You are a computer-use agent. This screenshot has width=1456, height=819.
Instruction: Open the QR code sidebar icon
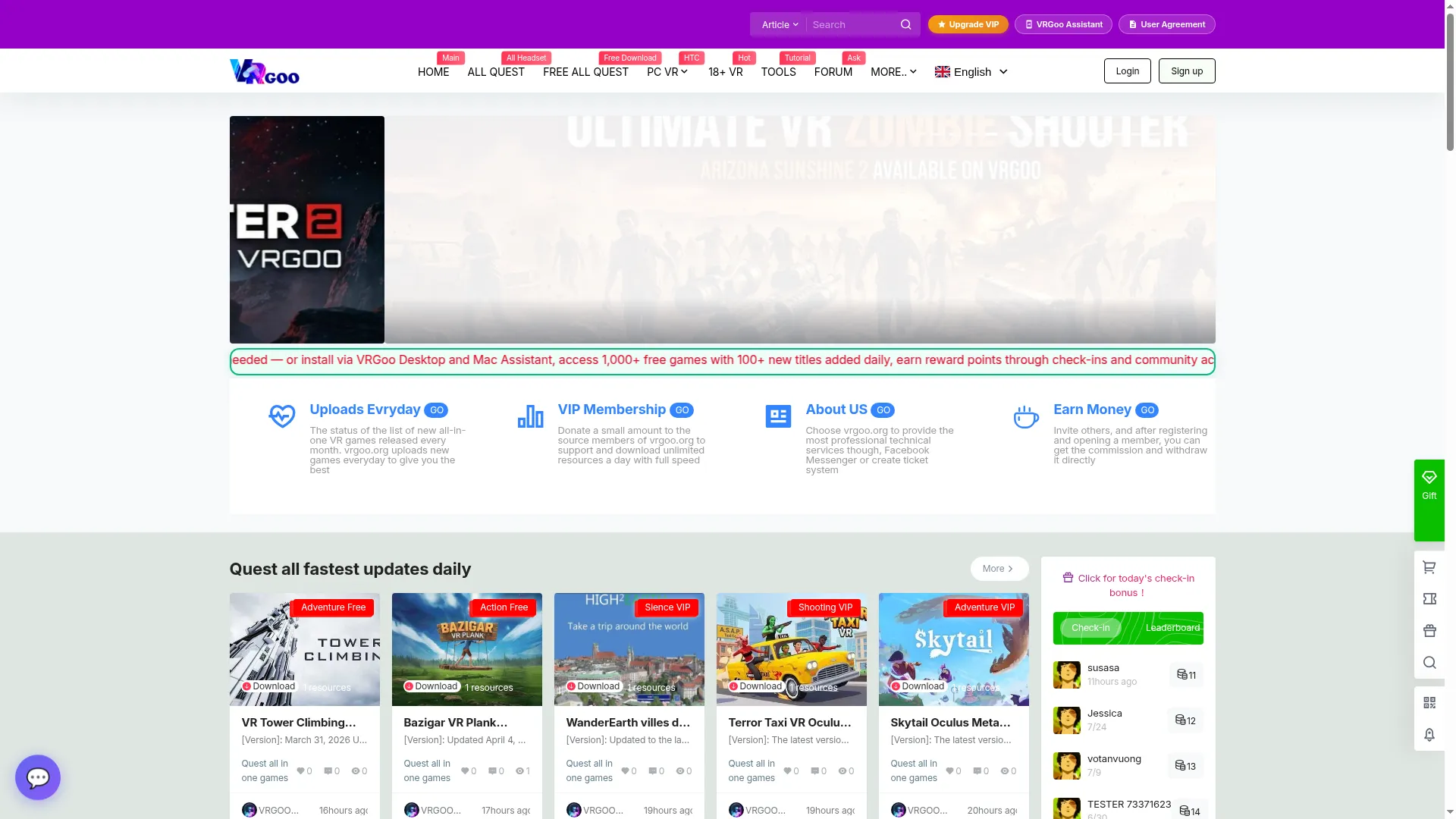1429,703
